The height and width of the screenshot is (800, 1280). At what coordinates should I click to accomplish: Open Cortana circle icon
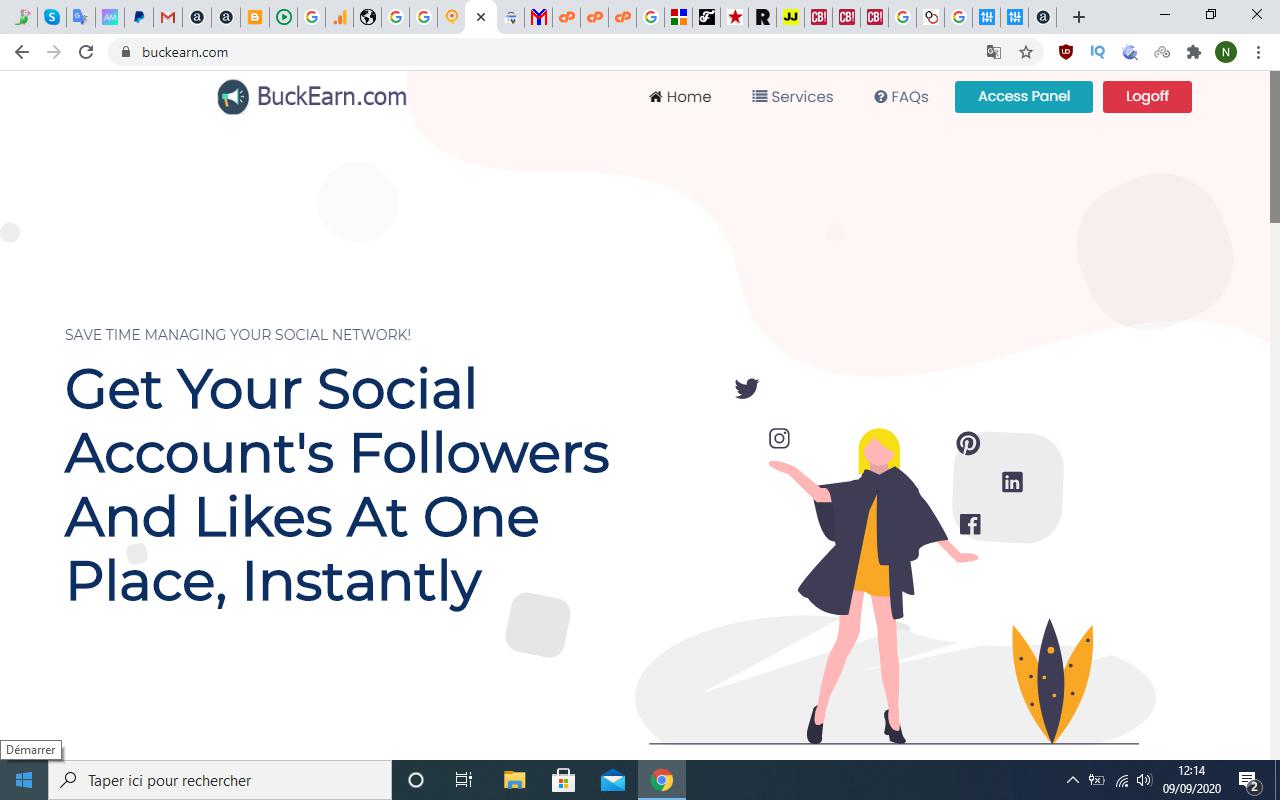[x=416, y=780]
